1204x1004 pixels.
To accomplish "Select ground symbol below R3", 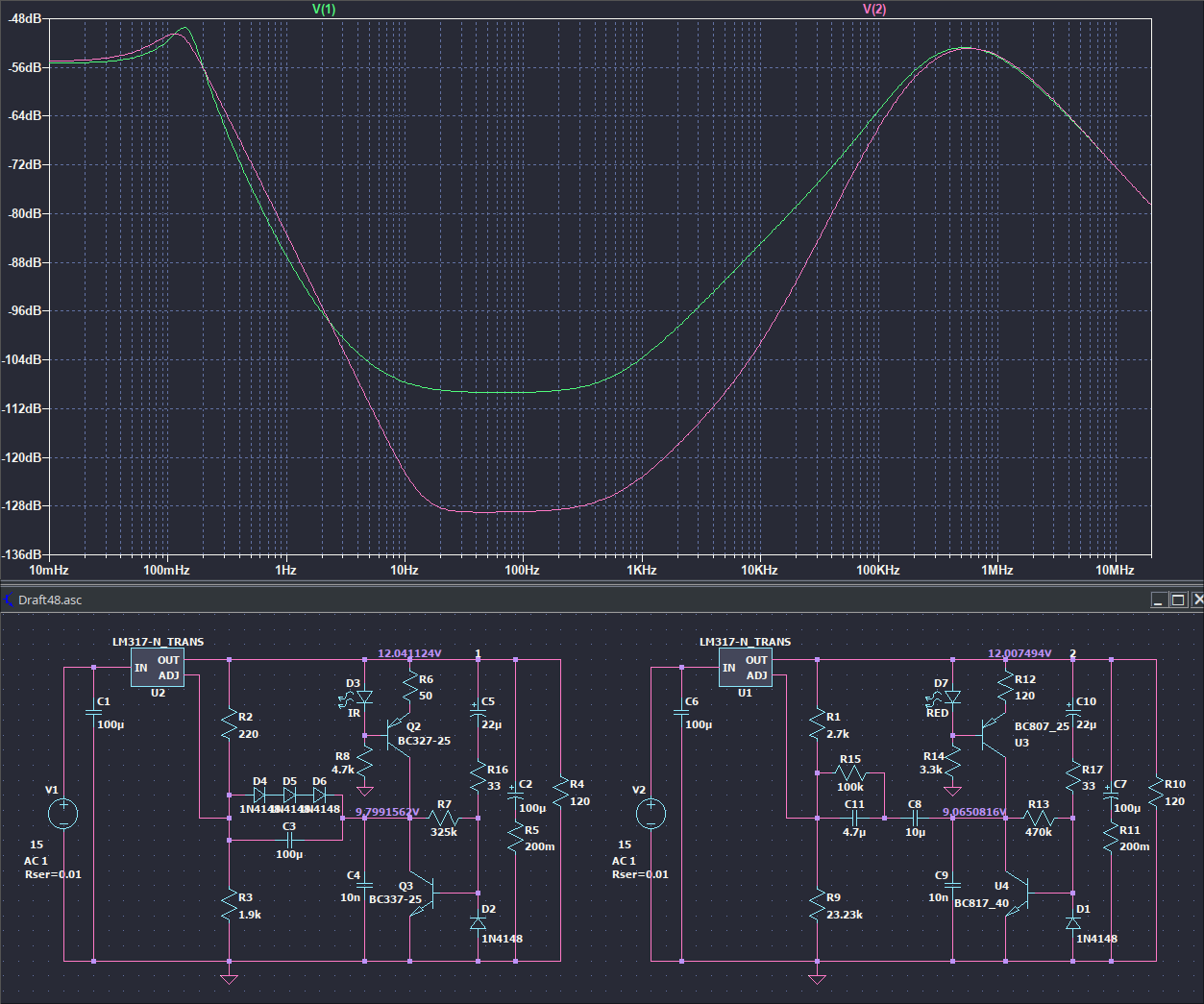I will [229, 979].
